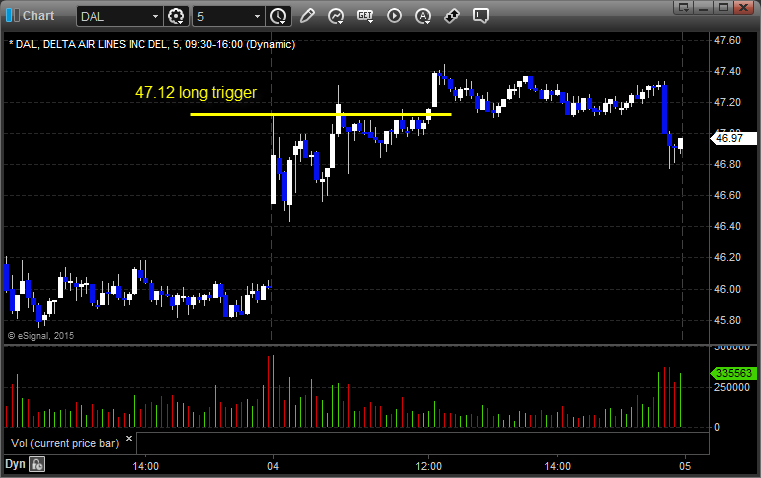The image size is (761, 478).
Task: Click the Chart window icon
Action: tap(13, 16)
